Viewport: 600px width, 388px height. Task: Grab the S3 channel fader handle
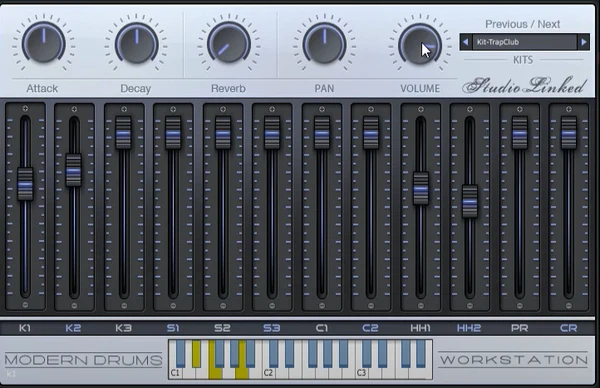tap(272, 133)
